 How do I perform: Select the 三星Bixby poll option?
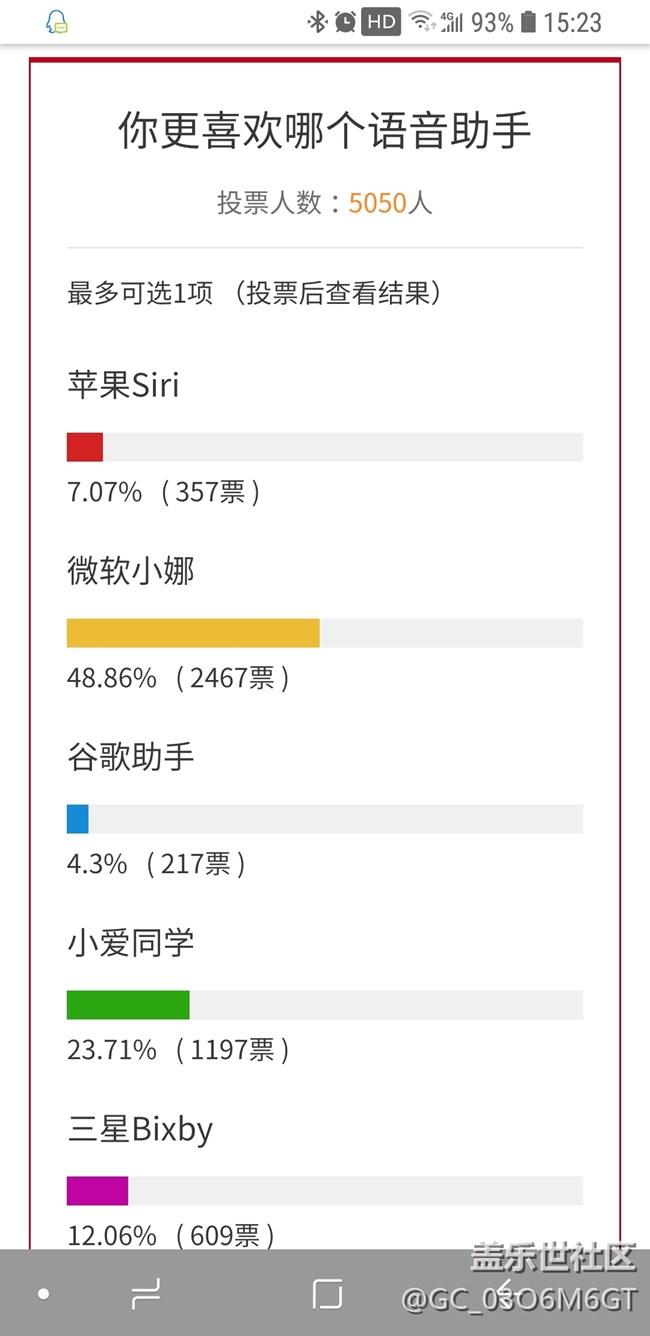click(x=140, y=1129)
